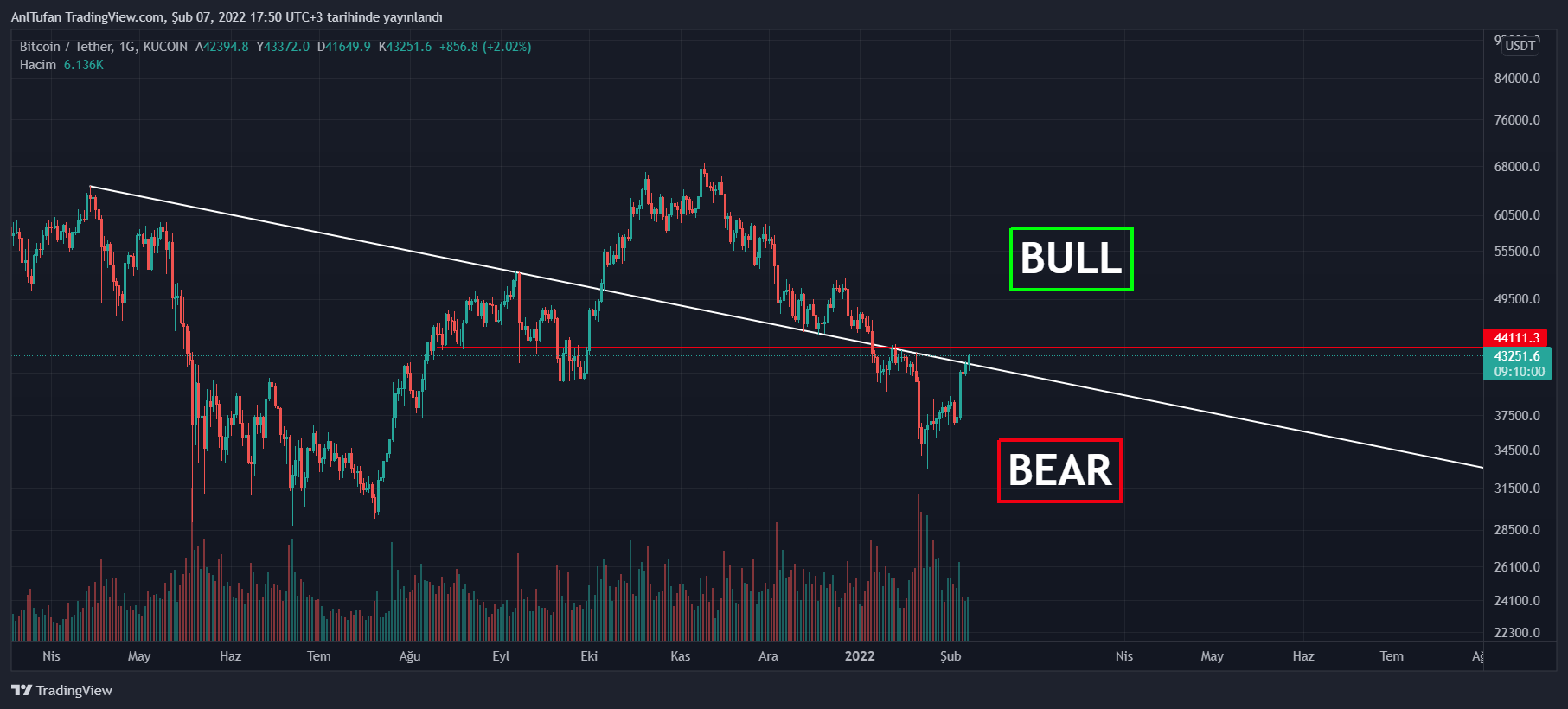Click the 09:10:00 candle countdown timer
The image size is (1568, 709).
tap(1519, 372)
